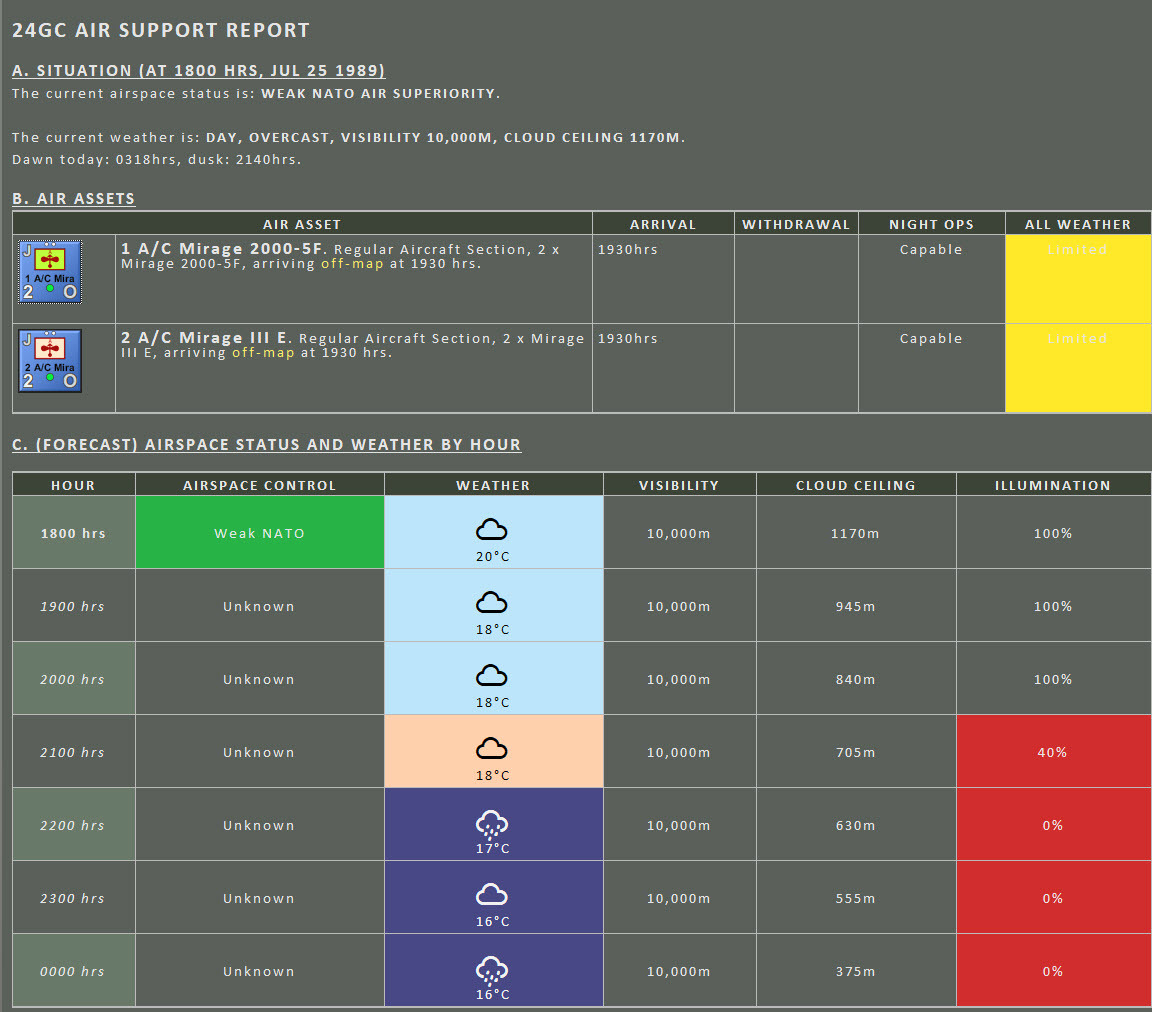Click the 10,000m visibility value at 1800 hrs

click(x=678, y=534)
